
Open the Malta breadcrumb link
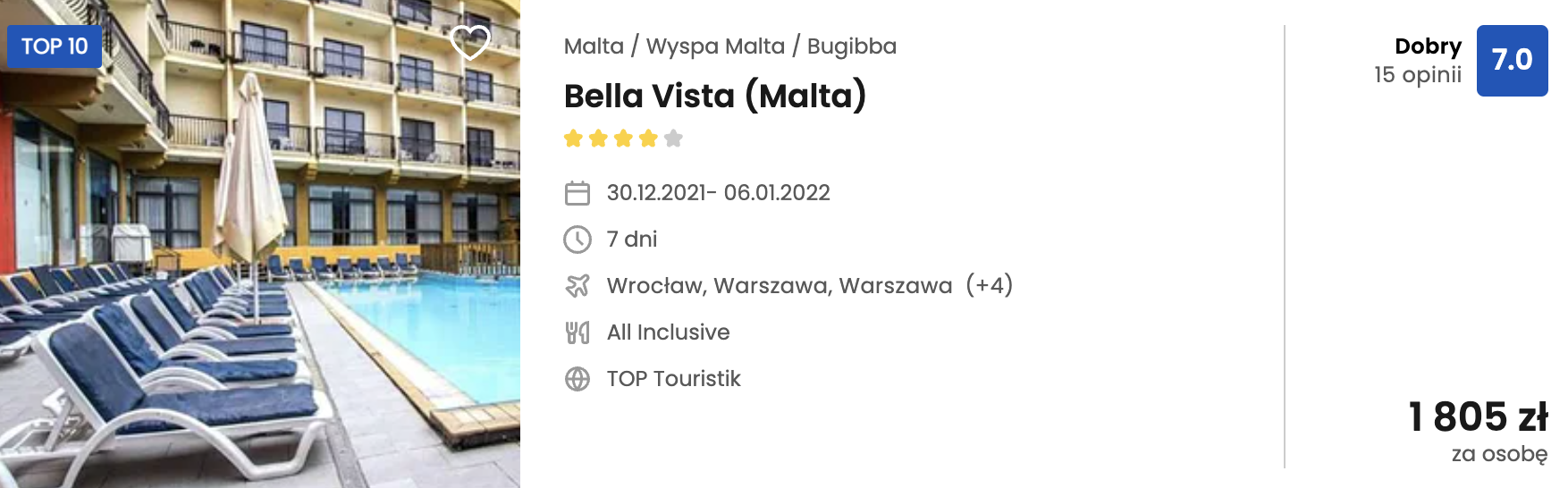pos(594,46)
